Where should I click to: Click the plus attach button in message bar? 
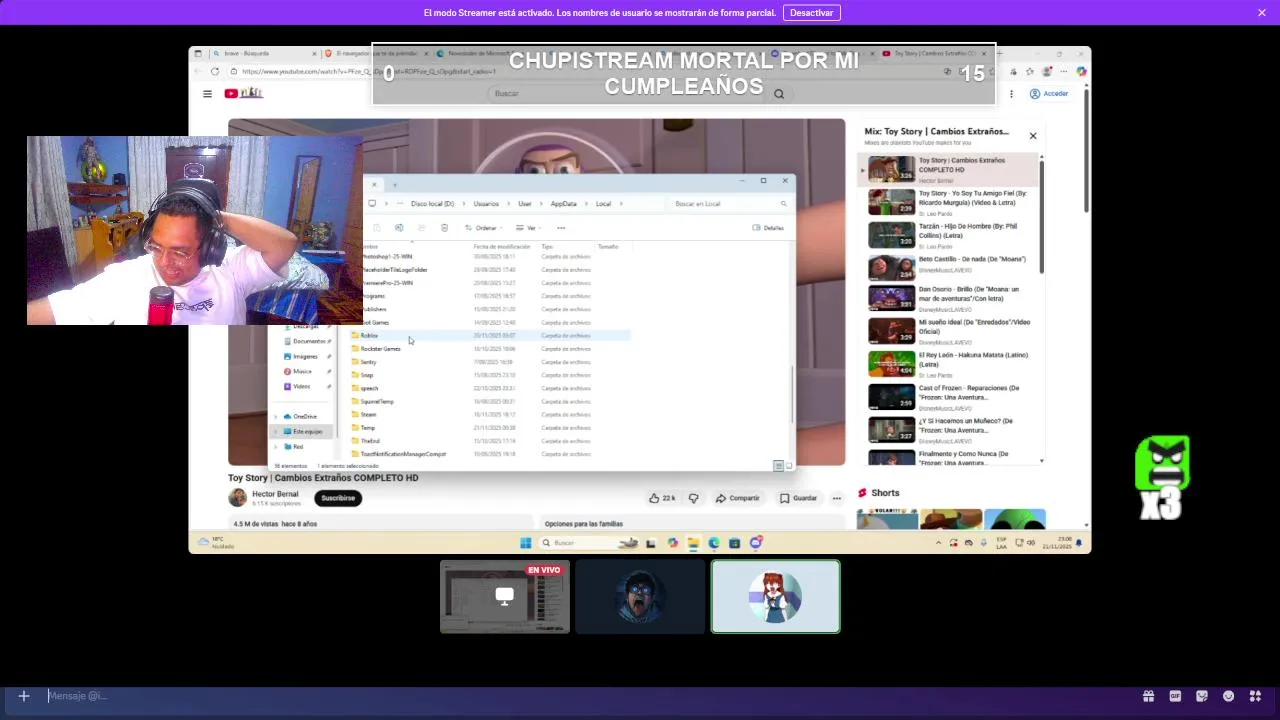click(x=24, y=696)
